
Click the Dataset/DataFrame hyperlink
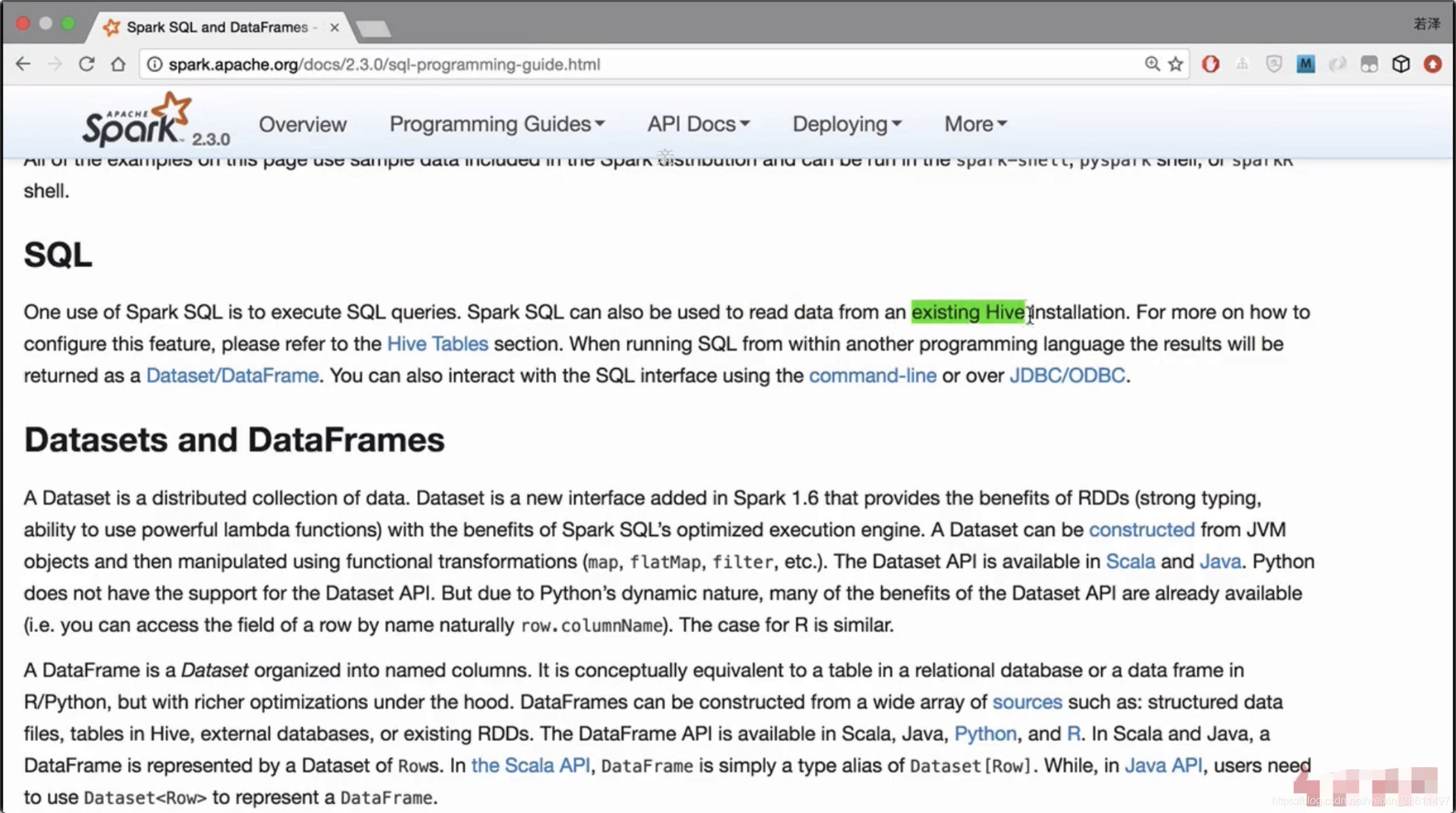click(x=232, y=375)
